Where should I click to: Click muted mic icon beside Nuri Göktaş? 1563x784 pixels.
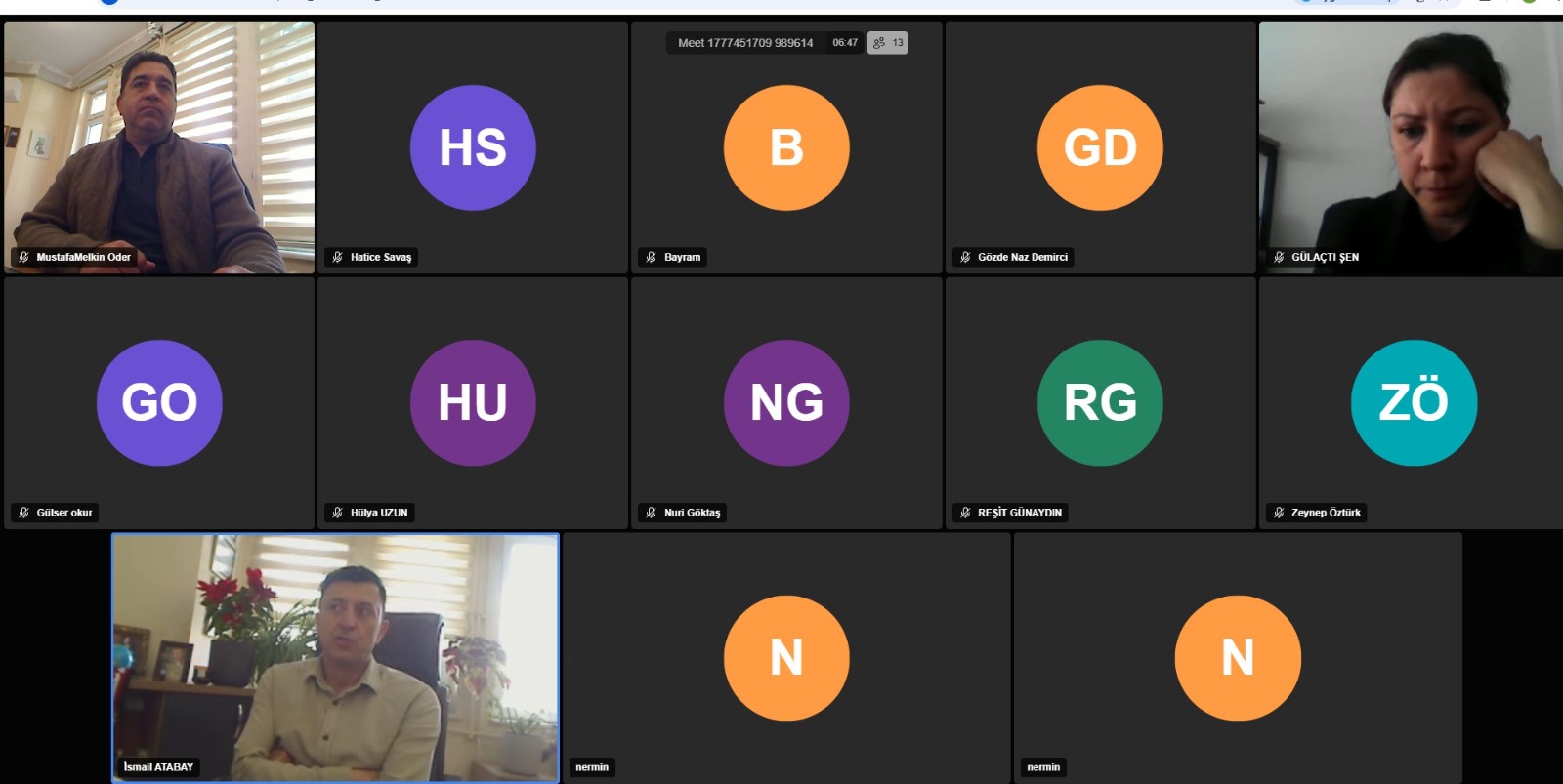[x=651, y=513]
